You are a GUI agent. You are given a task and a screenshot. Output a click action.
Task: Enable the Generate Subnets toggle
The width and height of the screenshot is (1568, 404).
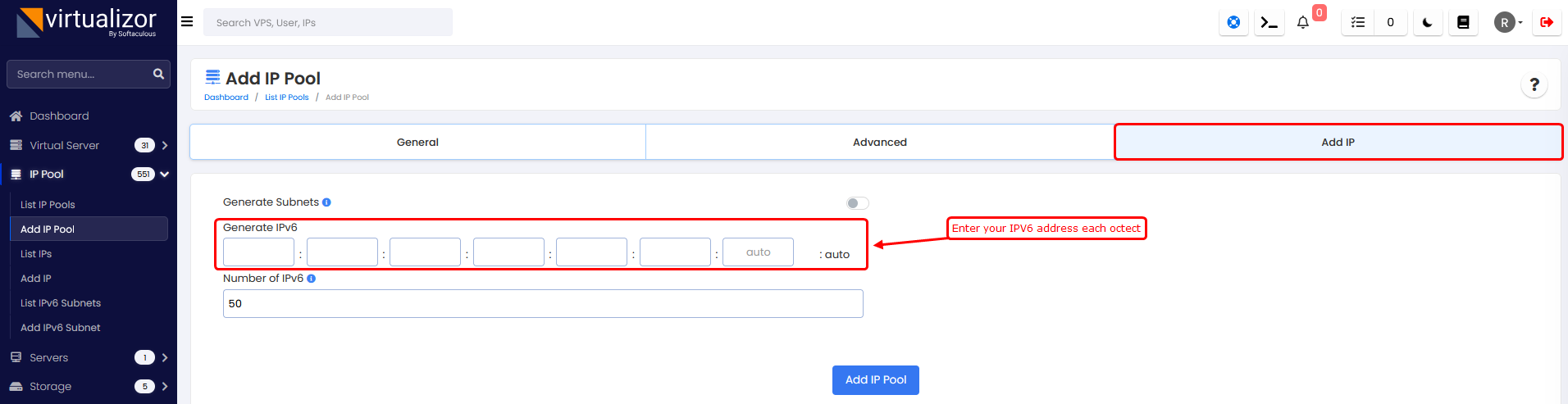click(857, 203)
